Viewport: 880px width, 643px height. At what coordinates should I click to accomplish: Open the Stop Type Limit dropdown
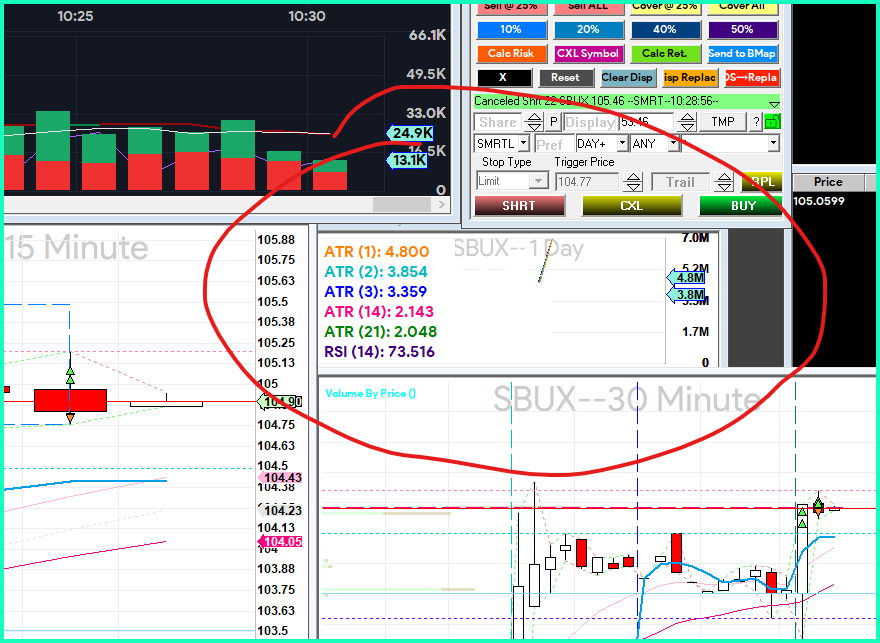pyautogui.click(x=538, y=181)
